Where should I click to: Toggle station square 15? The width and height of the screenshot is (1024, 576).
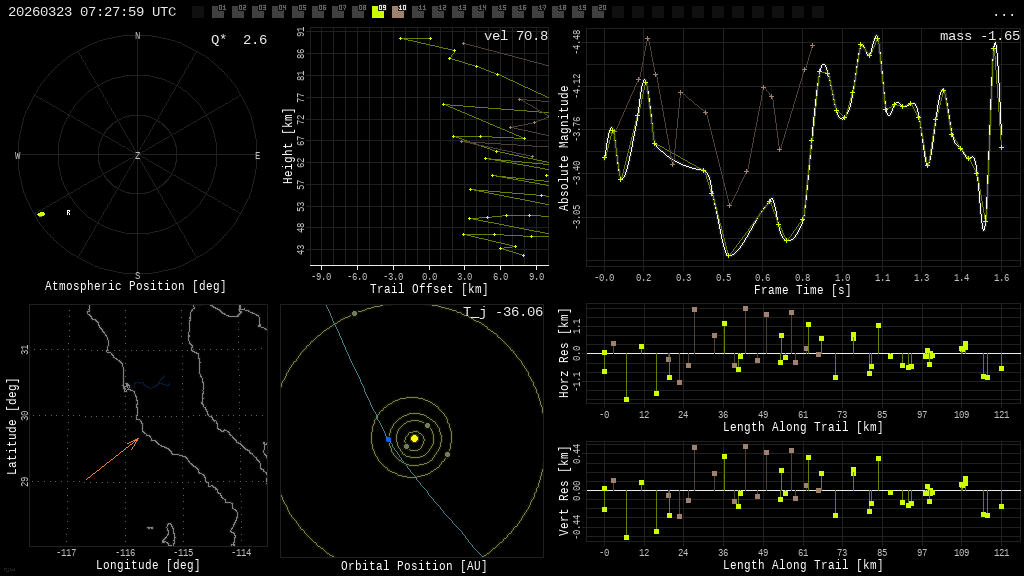pyautogui.click(x=498, y=12)
